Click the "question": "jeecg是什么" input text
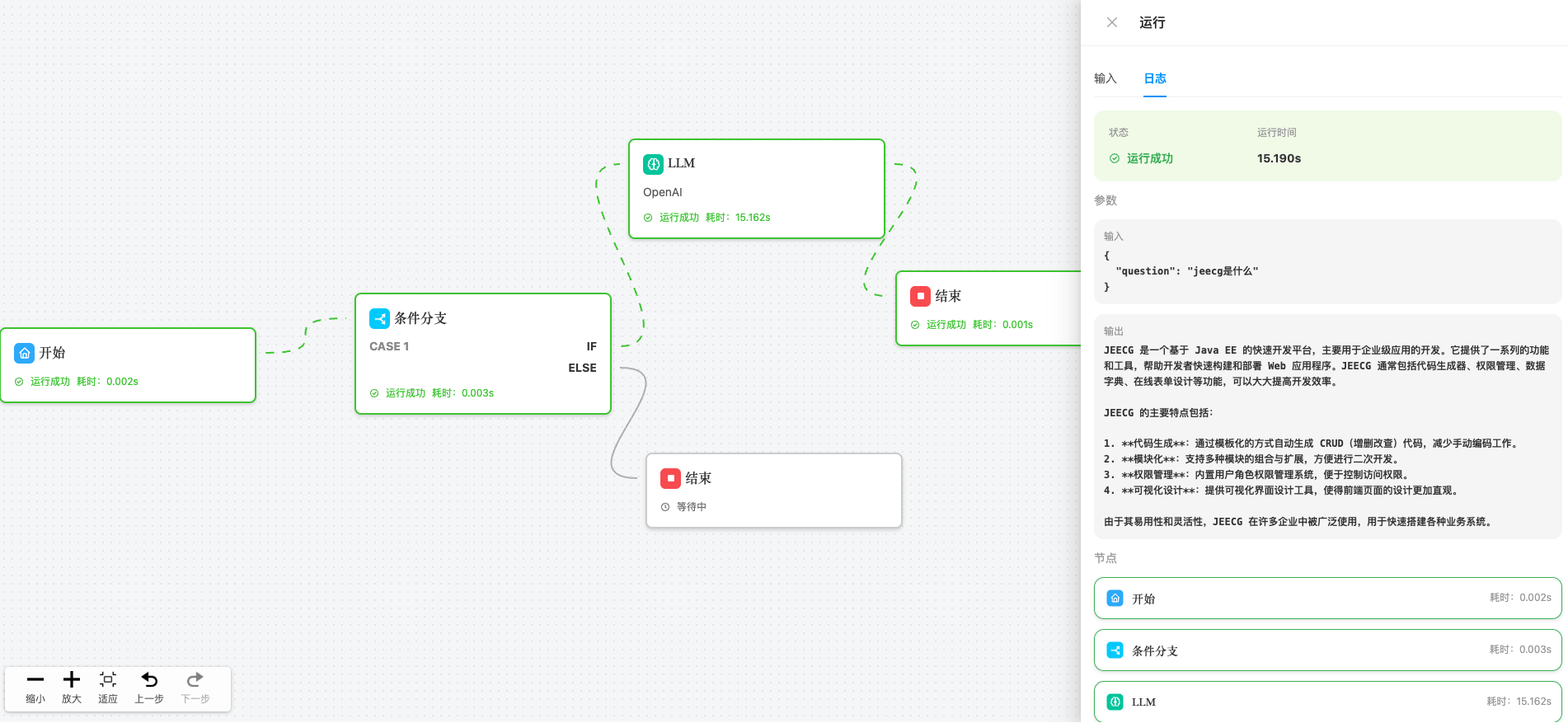The height and width of the screenshot is (723, 1568). (1186, 271)
